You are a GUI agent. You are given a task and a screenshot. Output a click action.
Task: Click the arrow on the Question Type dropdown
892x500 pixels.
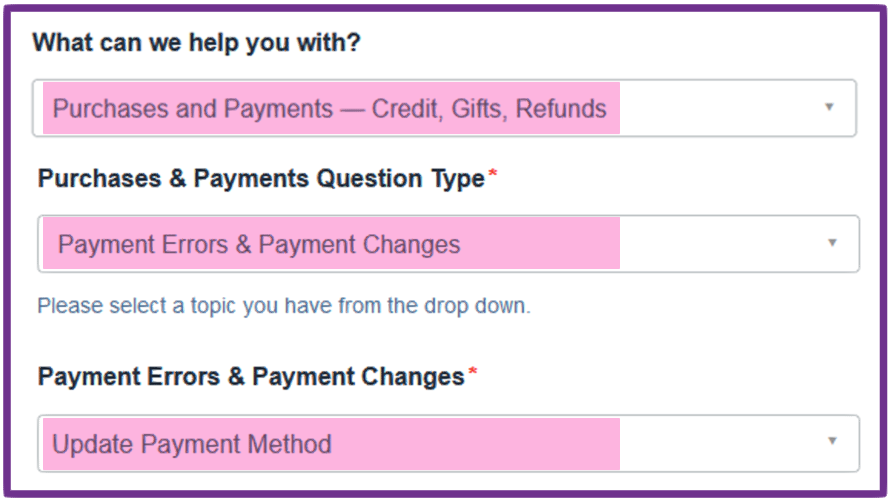tap(831, 243)
